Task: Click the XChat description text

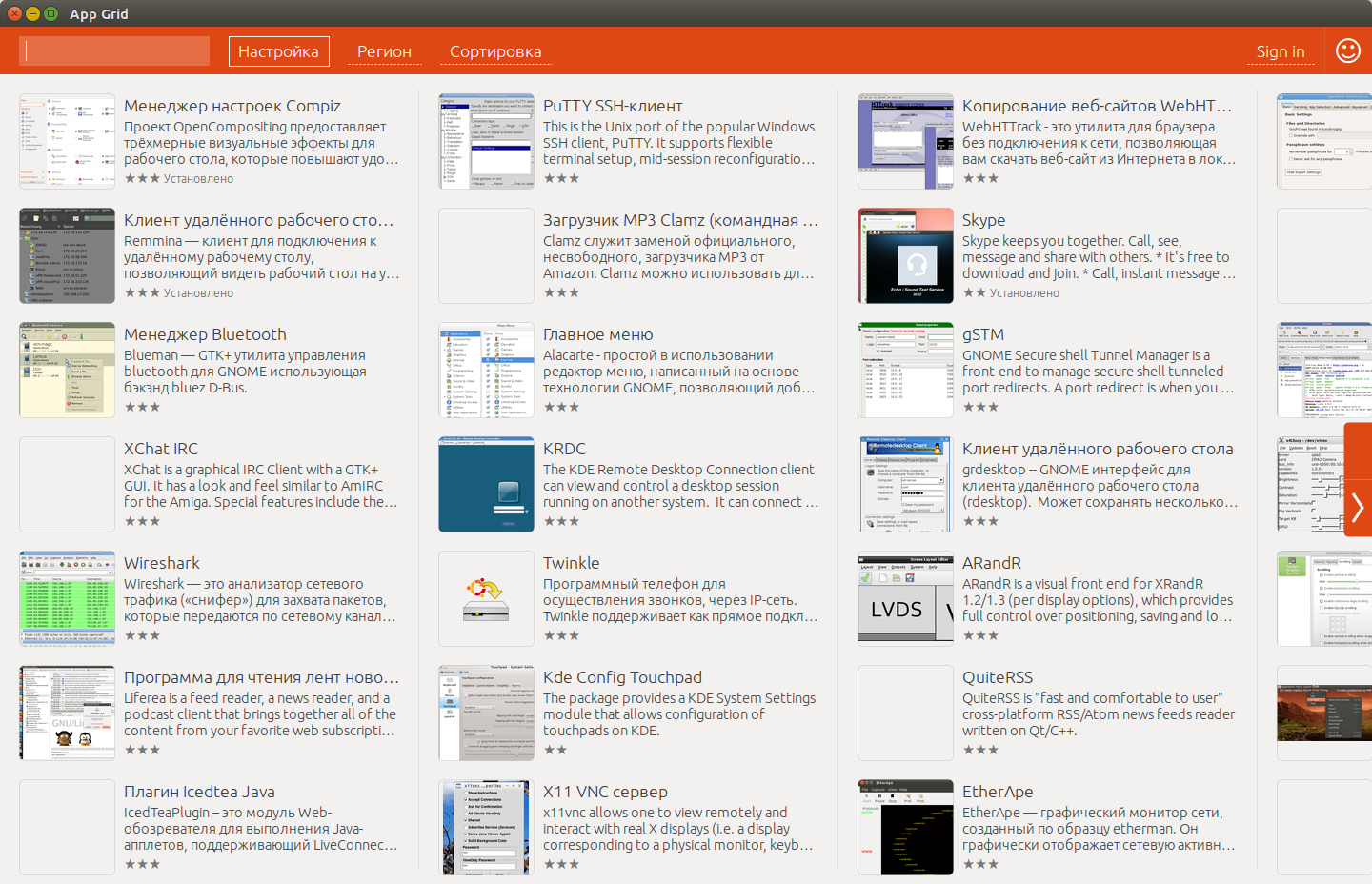Action: [261, 486]
